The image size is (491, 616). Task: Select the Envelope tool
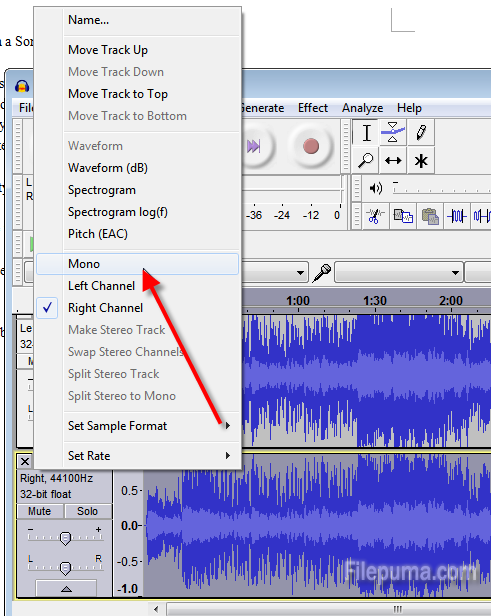click(x=393, y=133)
